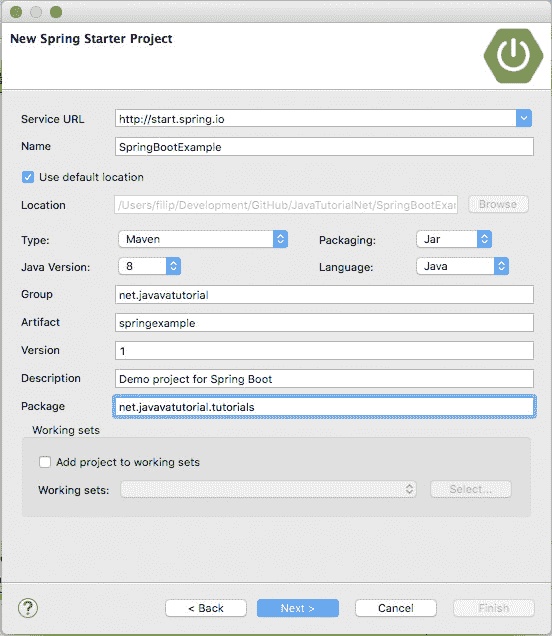Click the Spring Boot power logo
This screenshot has height=636, width=552.
(513, 56)
